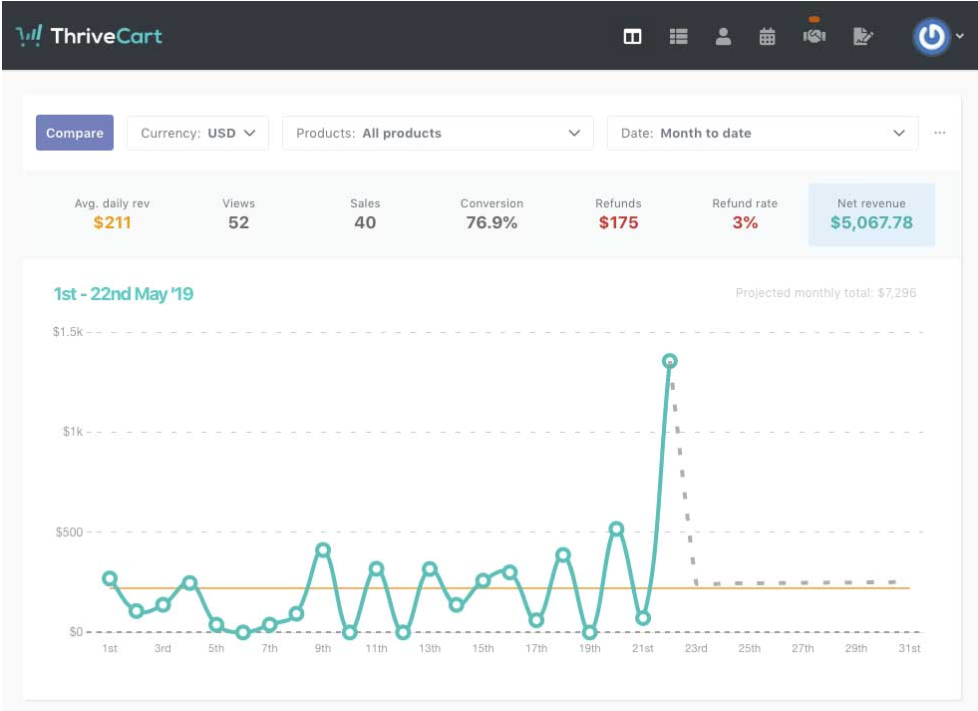This screenshot has height=711, width=978.
Task: Open the customers person icon
Action: point(723,37)
